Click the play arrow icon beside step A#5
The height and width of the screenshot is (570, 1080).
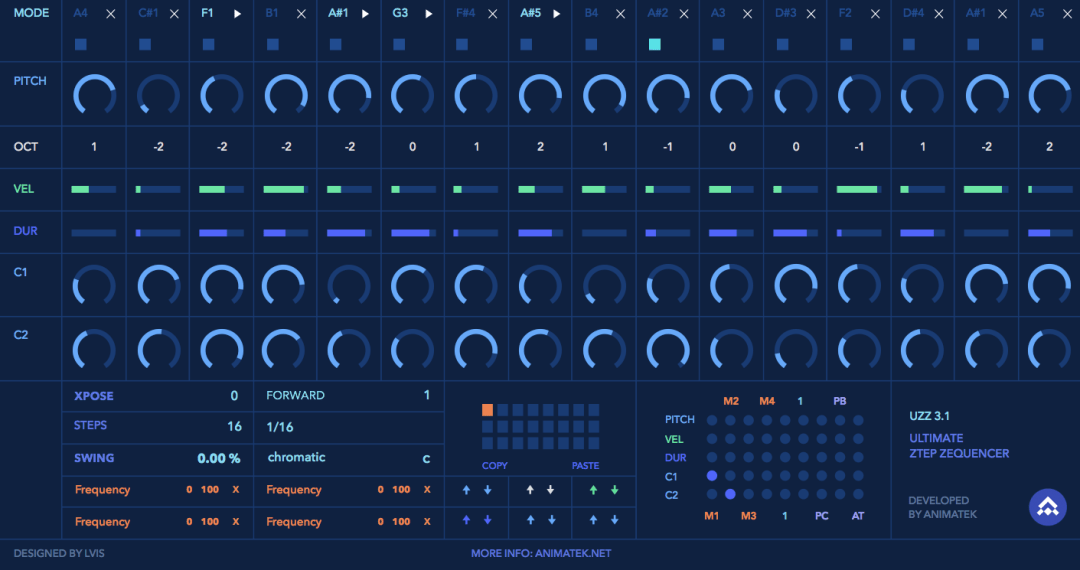pos(557,14)
